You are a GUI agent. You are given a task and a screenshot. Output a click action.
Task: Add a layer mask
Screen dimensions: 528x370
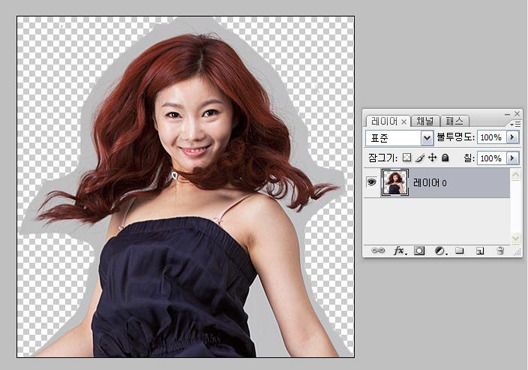tap(420, 251)
